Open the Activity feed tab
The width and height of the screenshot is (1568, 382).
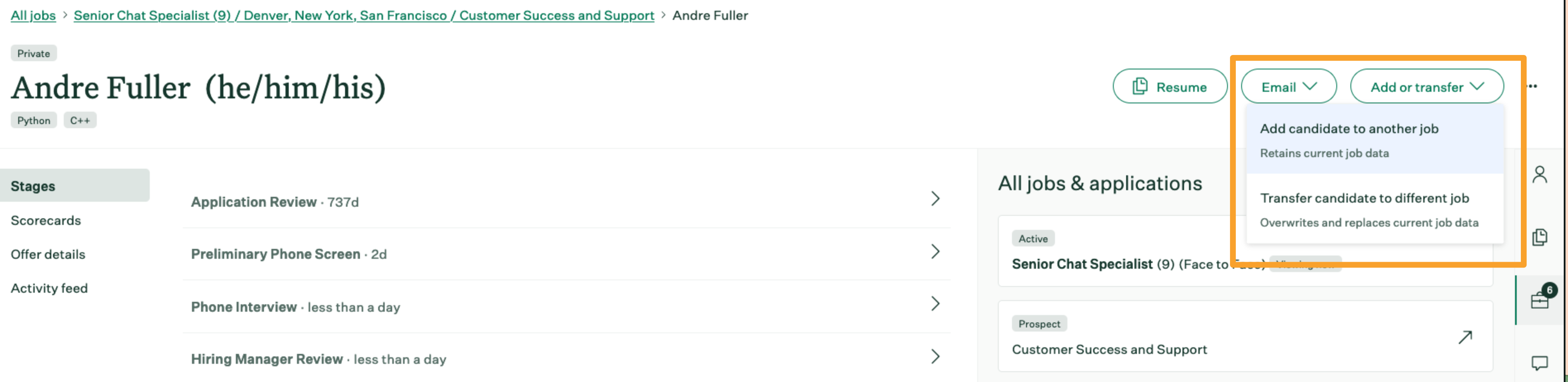[x=49, y=288]
